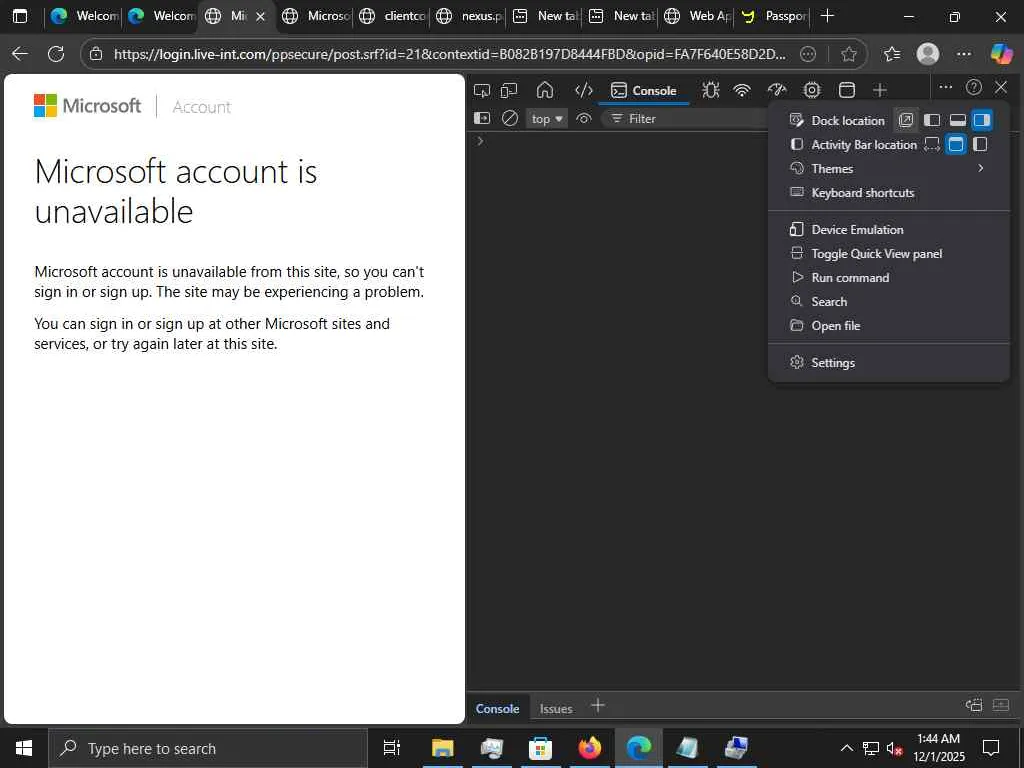Viewport: 1024px width, 768px height.
Task: Click the Microsoft logo on page
Action: pyautogui.click(x=88, y=106)
